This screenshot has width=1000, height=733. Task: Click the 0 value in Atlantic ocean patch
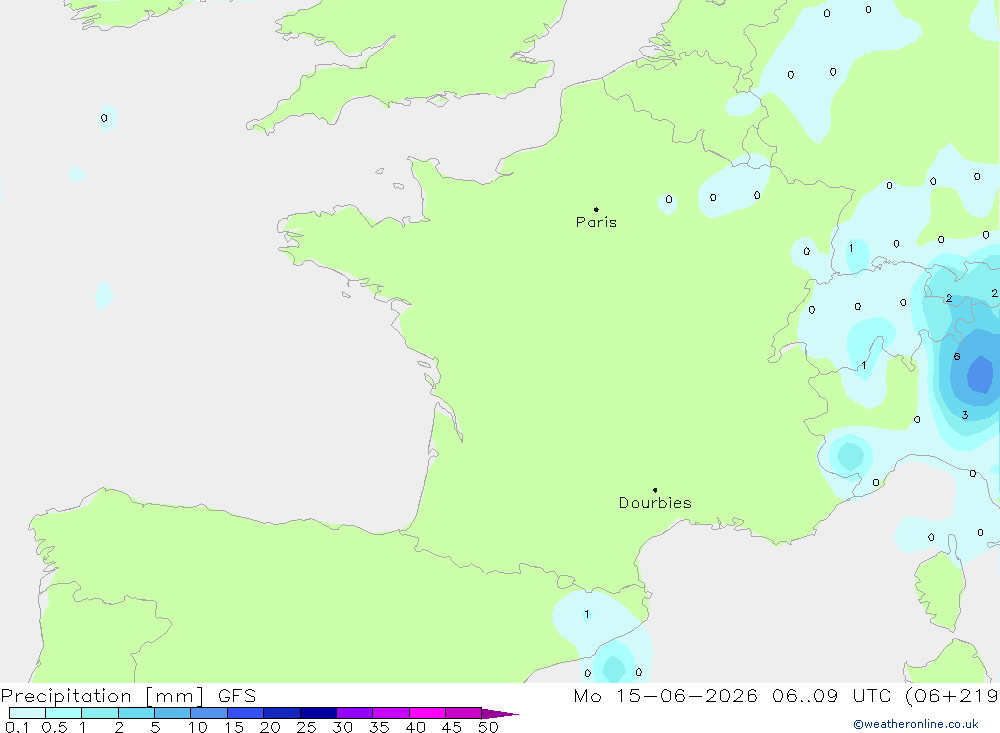tap(104, 118)
